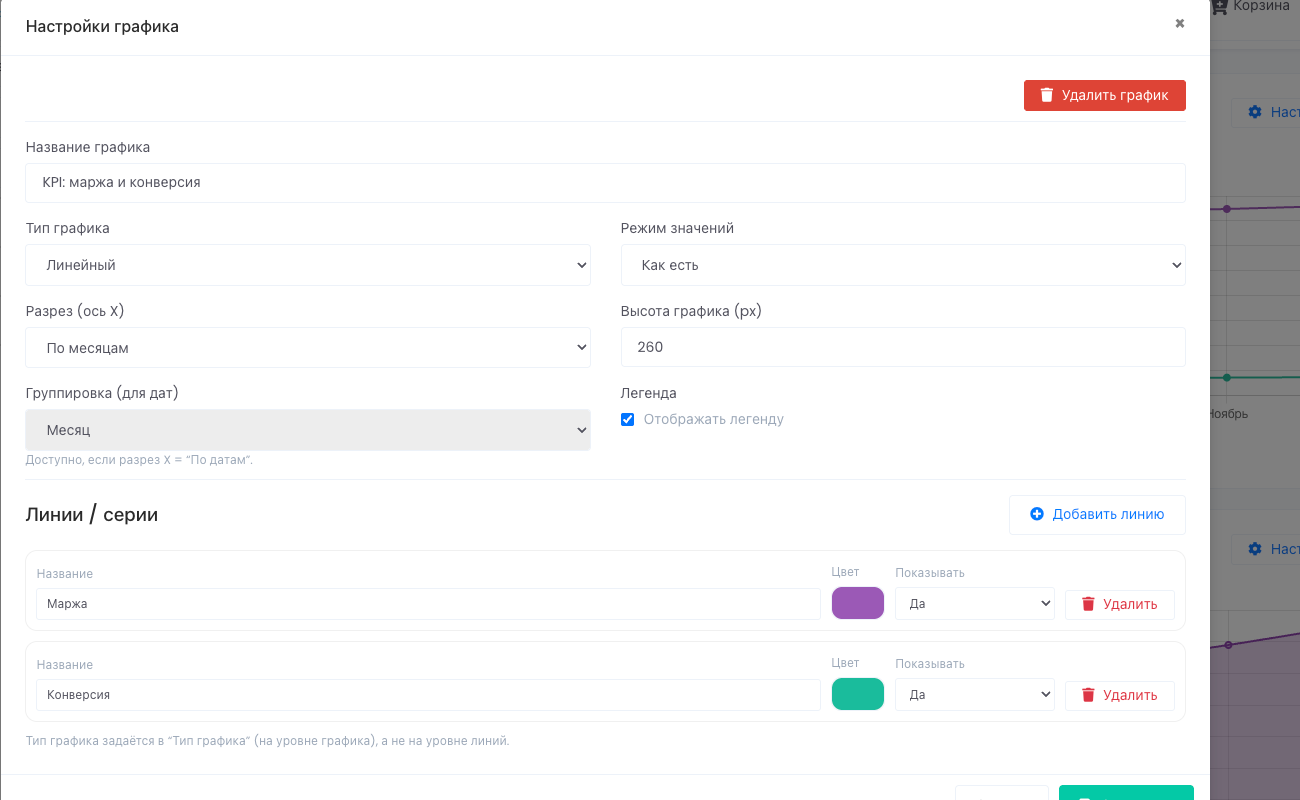Close the 'Настройки графика' dialog
The width and height of the screenshot is (1300, 800).
point(1180,23)
